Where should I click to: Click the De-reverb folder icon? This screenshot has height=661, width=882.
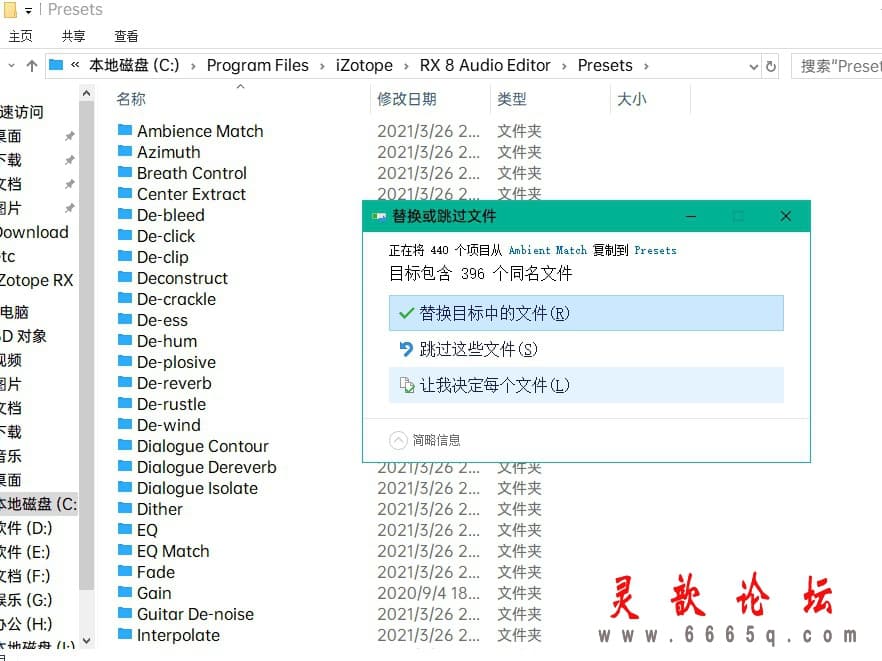tap(125, 383)
